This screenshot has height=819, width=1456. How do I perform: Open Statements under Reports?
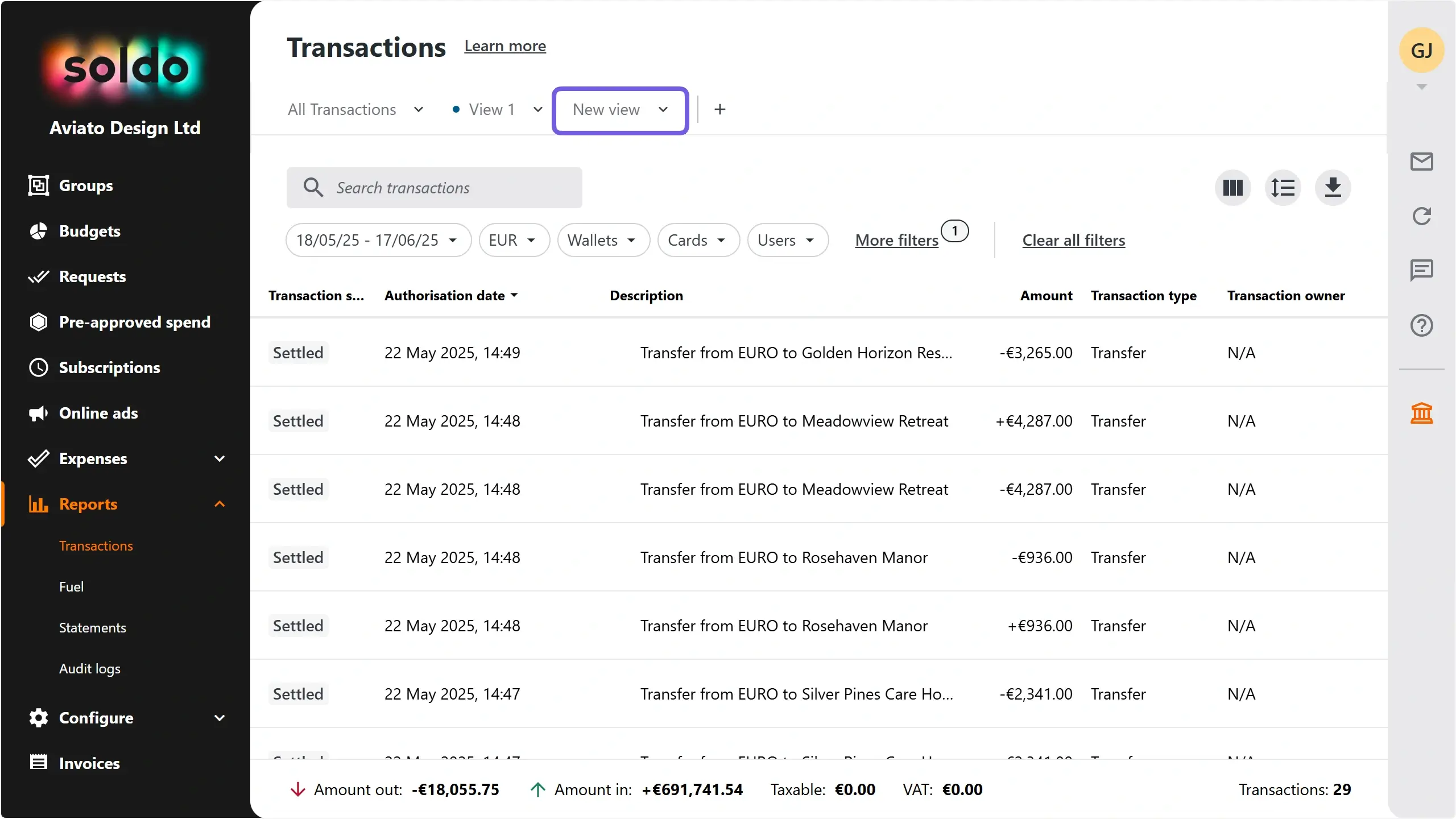click(93, 627)
